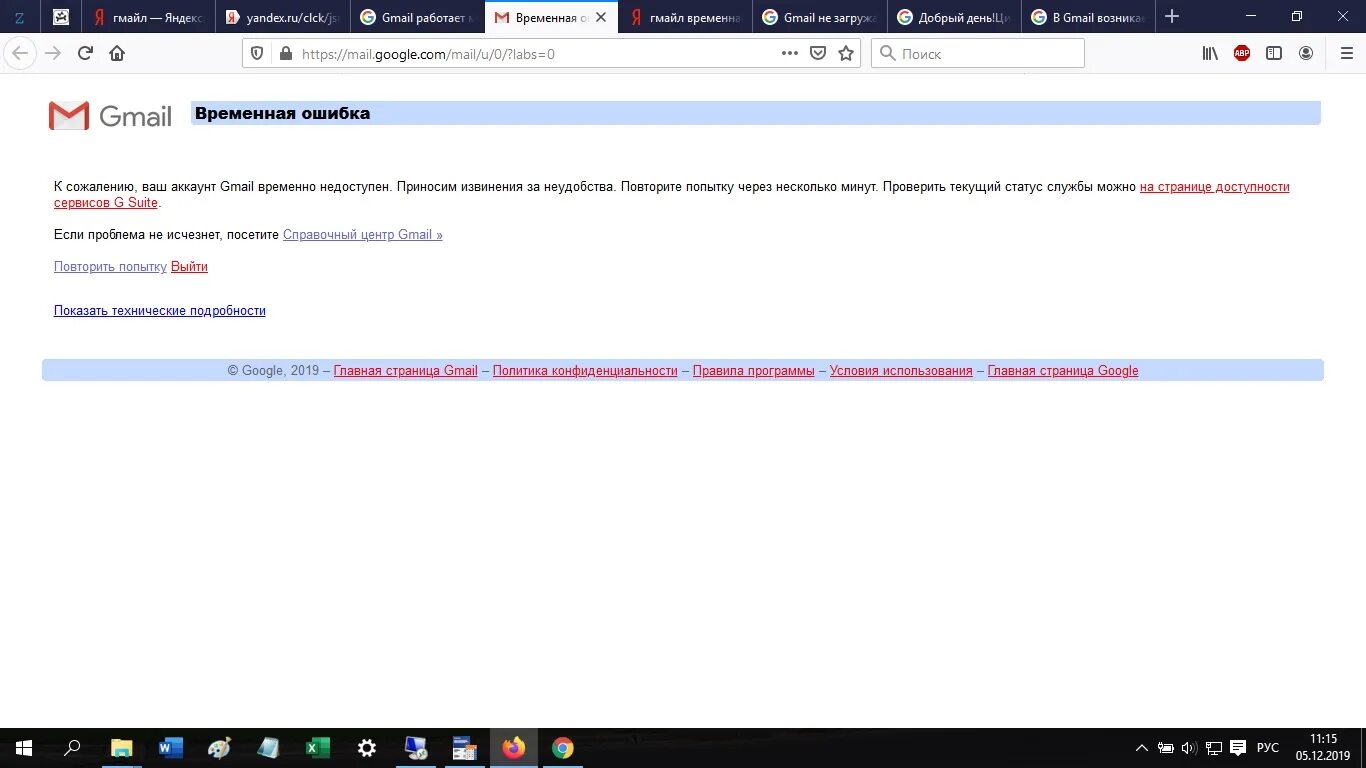Show hidden system tray icons
1366x768 pixels.
point(1142,748)
